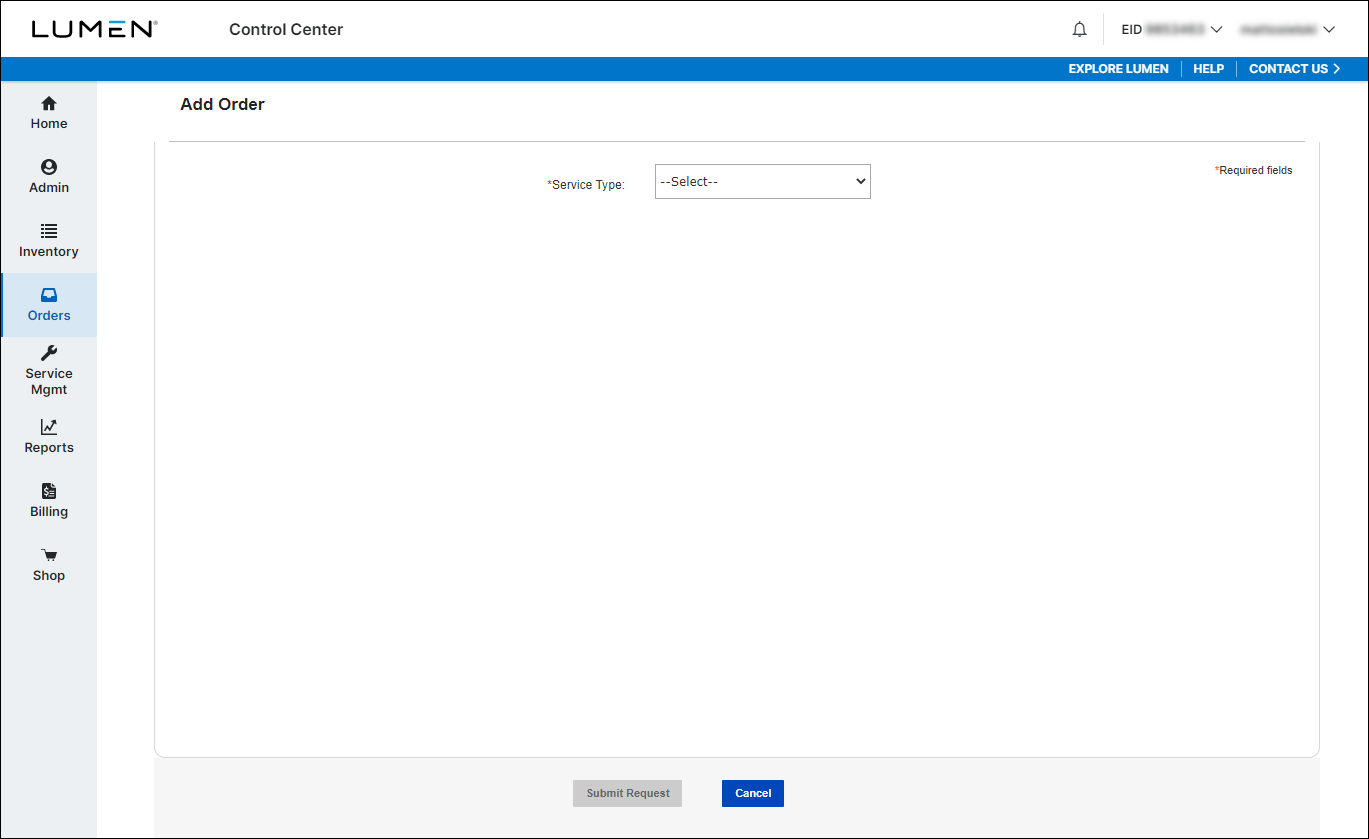
Task: Select the Inventory list icon
Action: point(49,231)
